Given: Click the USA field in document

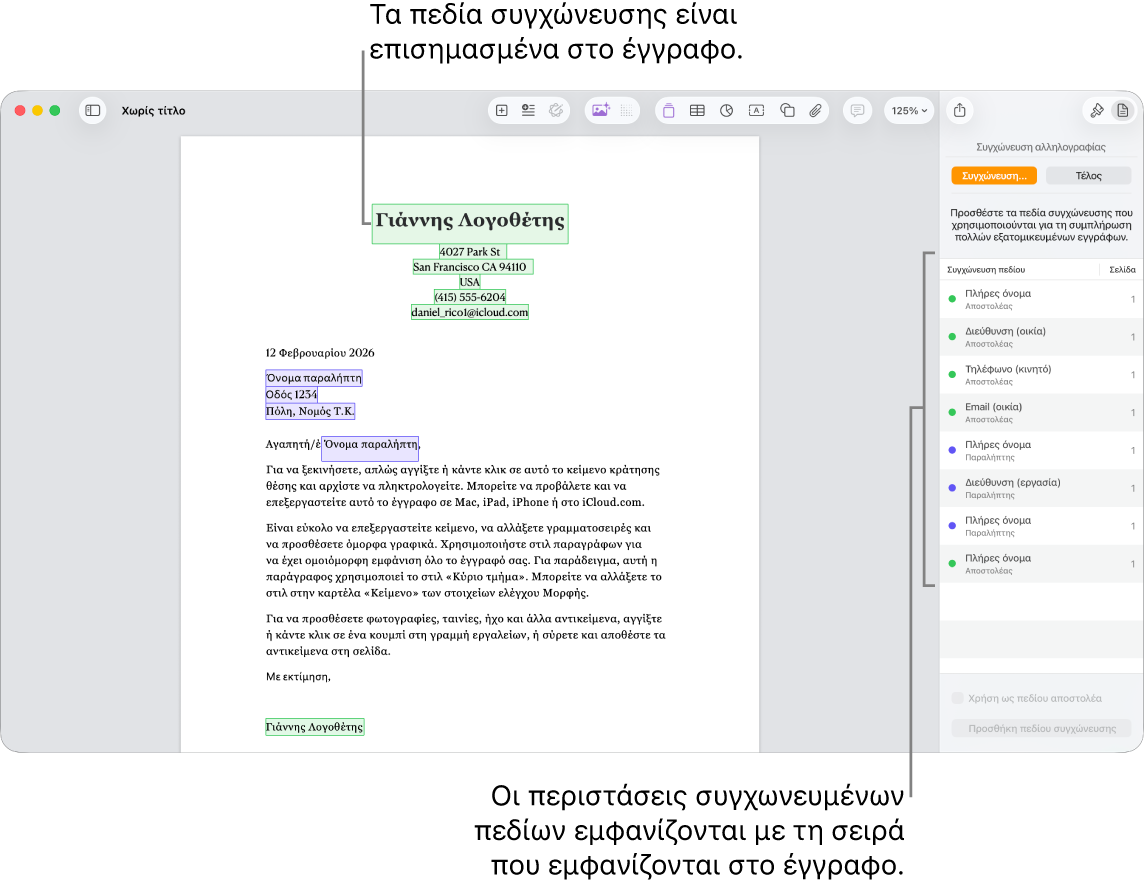Looking at the screenshot, I should pos(470,282).
